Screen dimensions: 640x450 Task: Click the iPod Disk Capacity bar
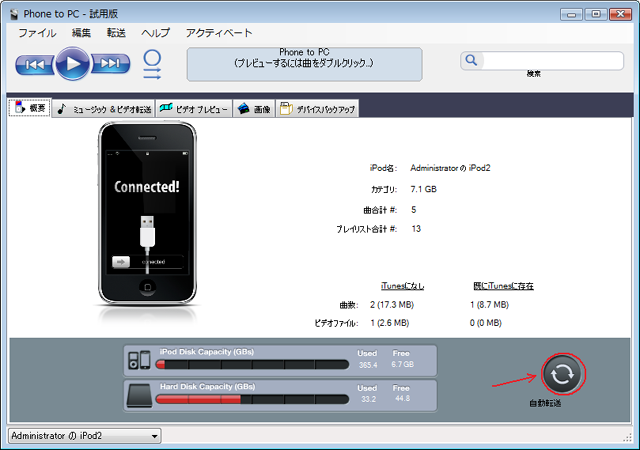(252, 364)
